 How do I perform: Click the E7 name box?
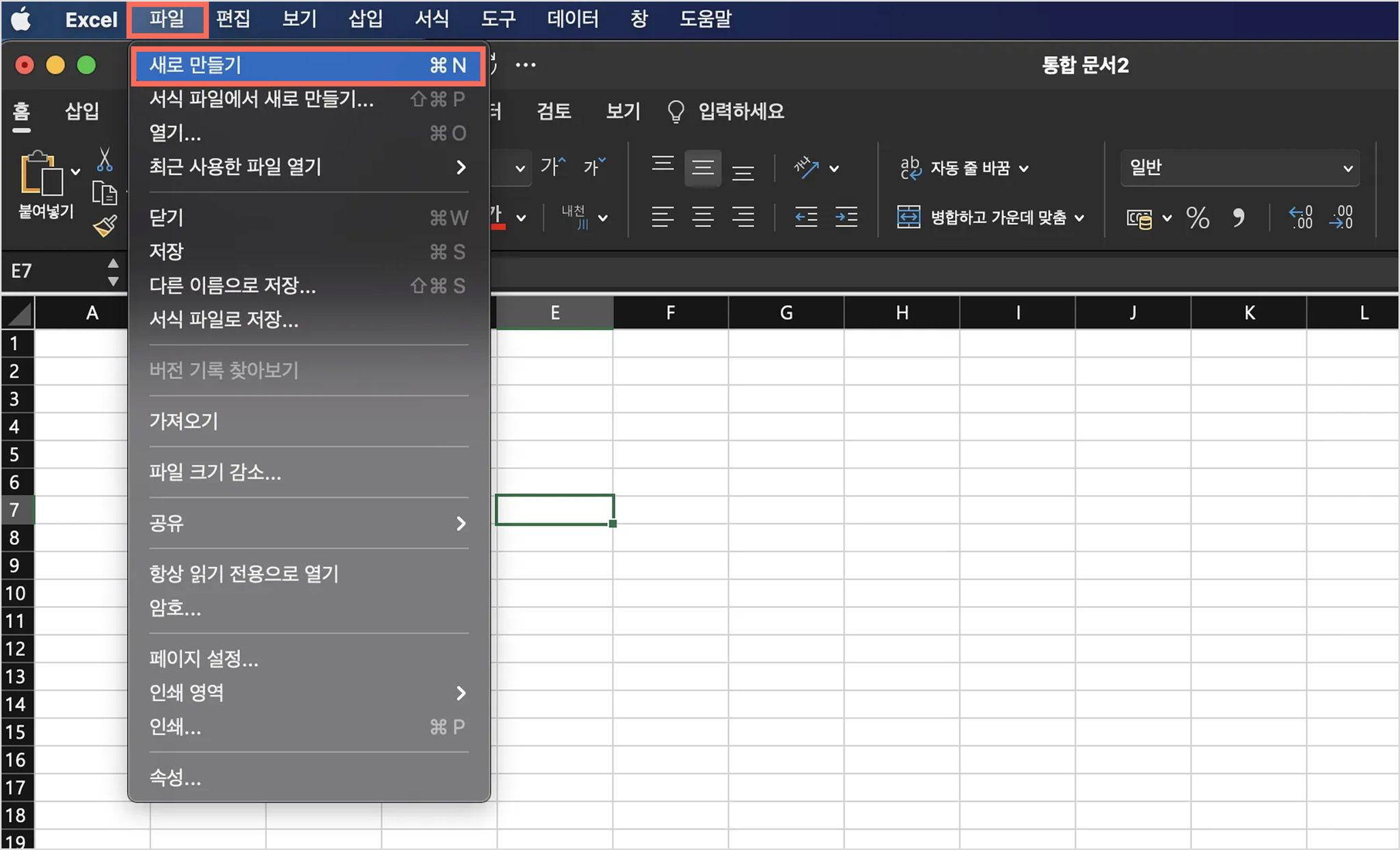point(55,271)
